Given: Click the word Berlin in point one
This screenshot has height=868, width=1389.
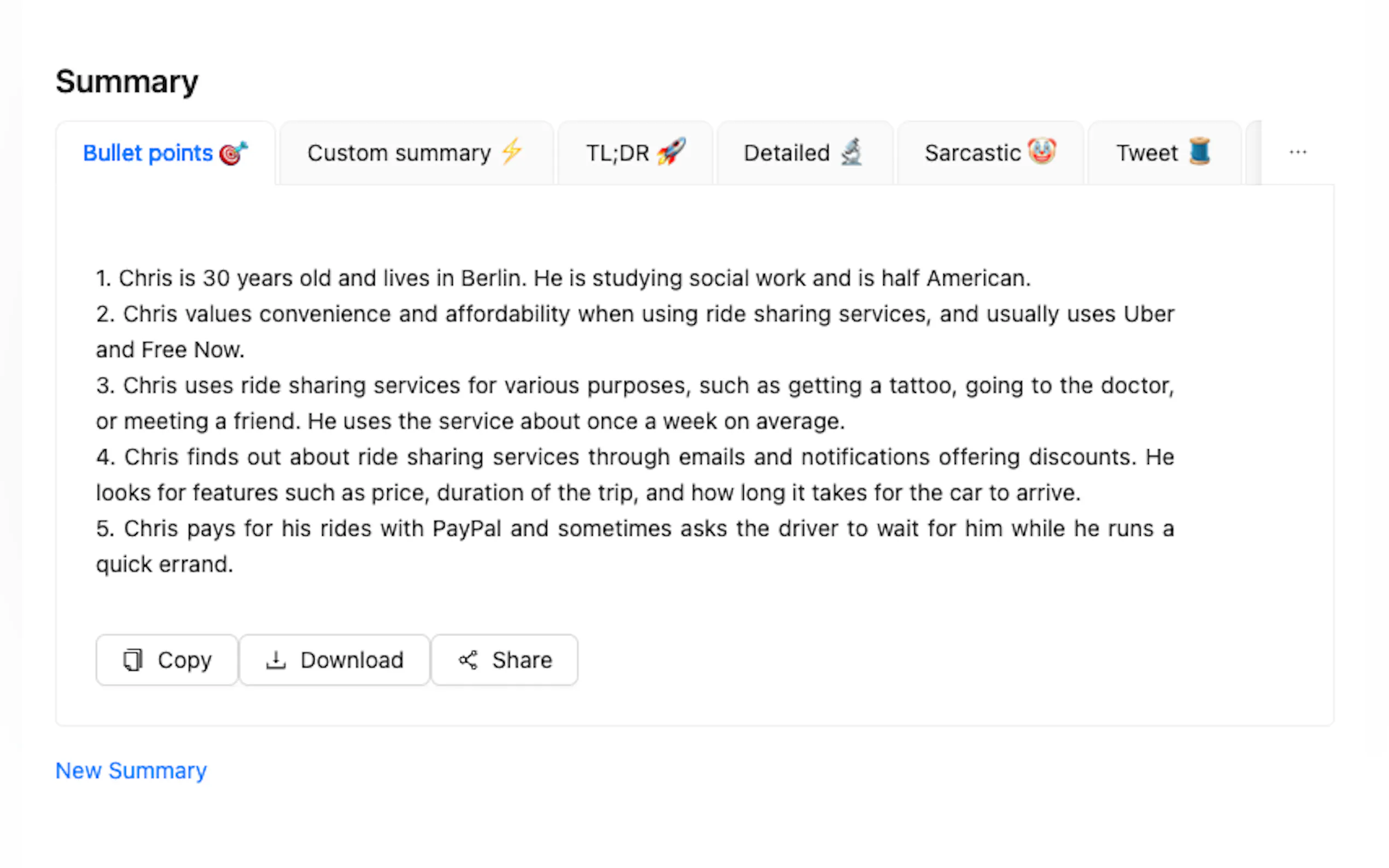Looking at the screenshot, I should tap(492, 278).
